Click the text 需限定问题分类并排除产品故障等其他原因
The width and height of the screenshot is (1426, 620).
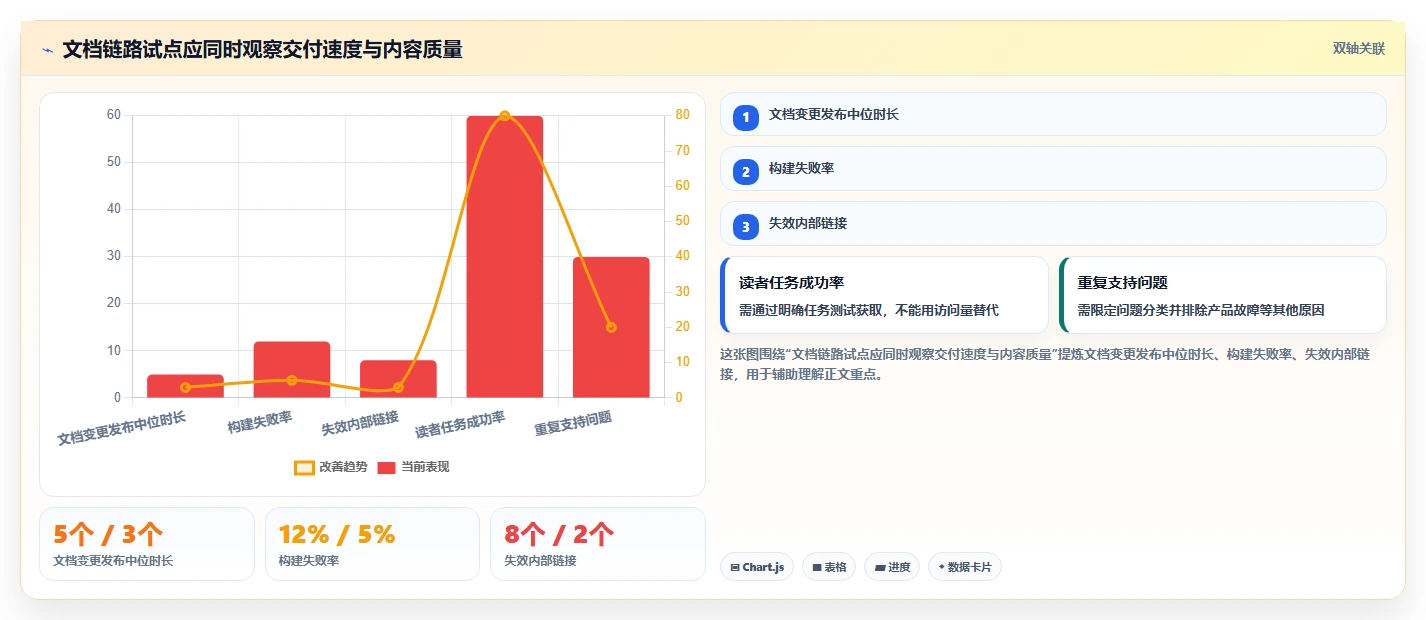coord(1201,311)
